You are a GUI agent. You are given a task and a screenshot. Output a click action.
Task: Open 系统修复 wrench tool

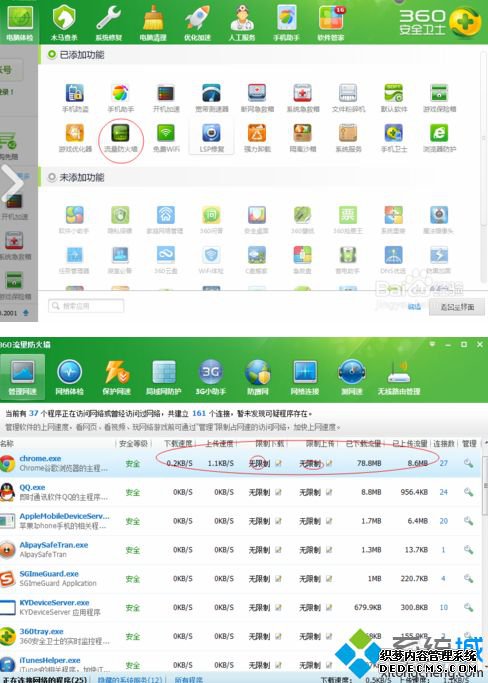pyautogui.click(x=108, y=23)
